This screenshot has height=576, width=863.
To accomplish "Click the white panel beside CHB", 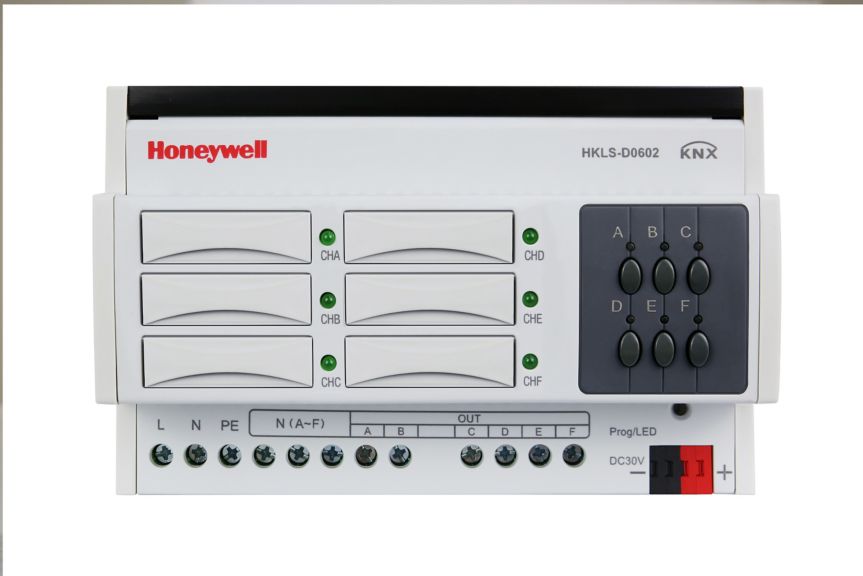I will (227, 300).
